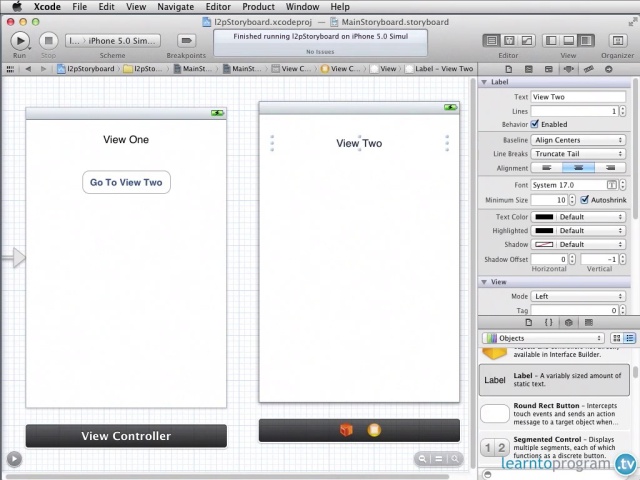Open the scheme selector iPhone 5.0 Simulator
This screenshot has width=640, height=480.
(x=113, y=41)
